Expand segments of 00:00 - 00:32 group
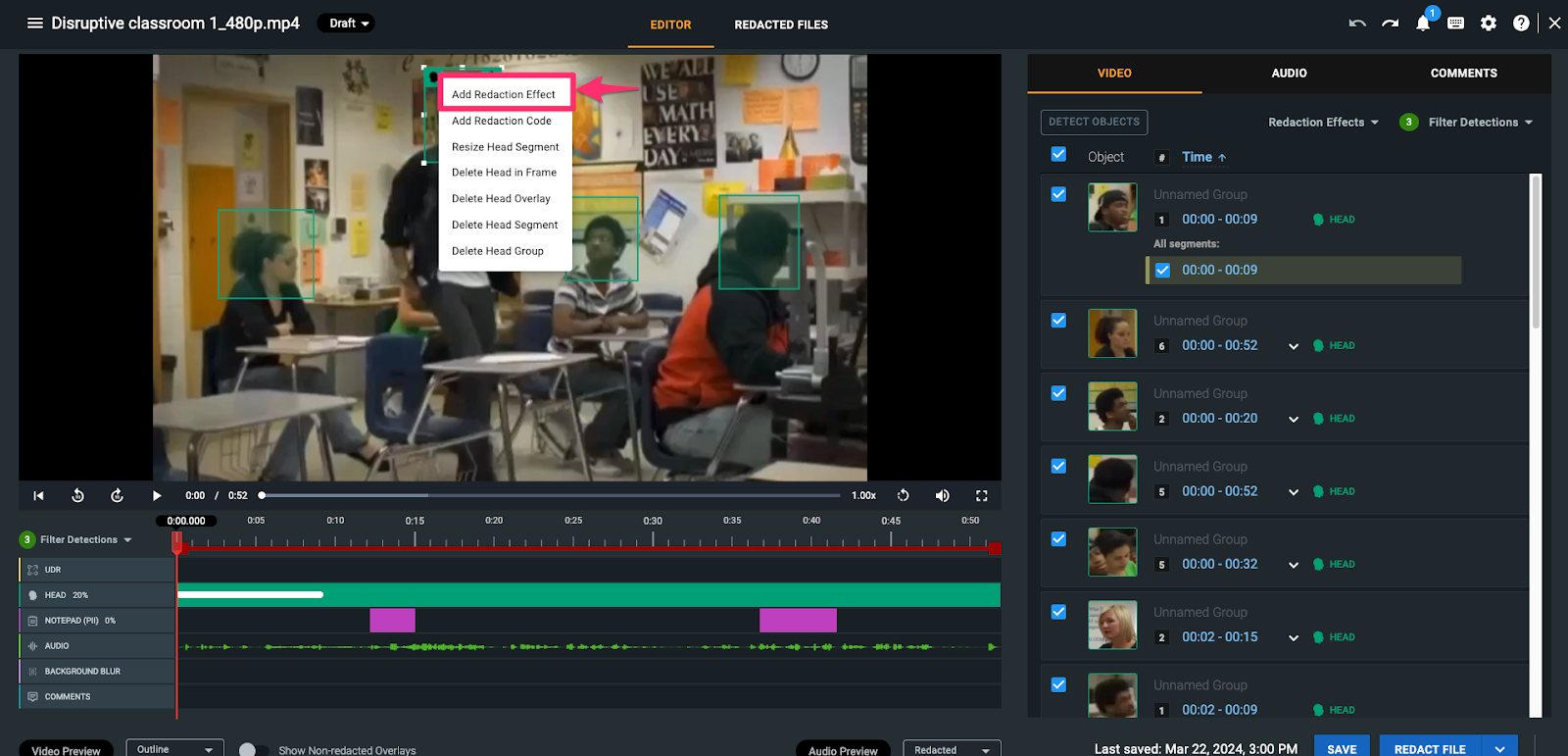Screen dimensions: 1568x756 [x=1294, y=565]
